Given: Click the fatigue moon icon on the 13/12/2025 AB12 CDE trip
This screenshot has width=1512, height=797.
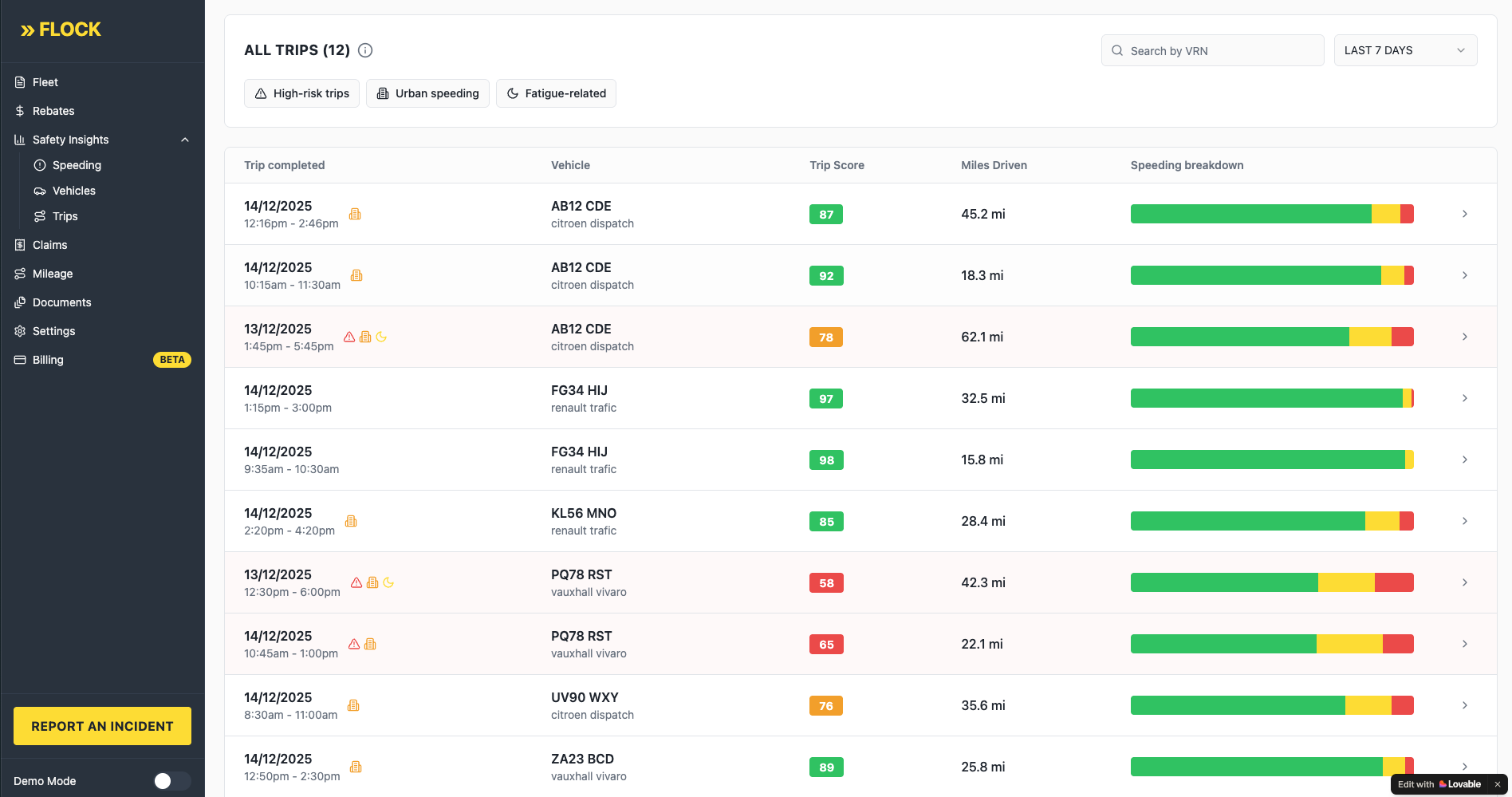Looking at the screenshot, I should [381, 337].
